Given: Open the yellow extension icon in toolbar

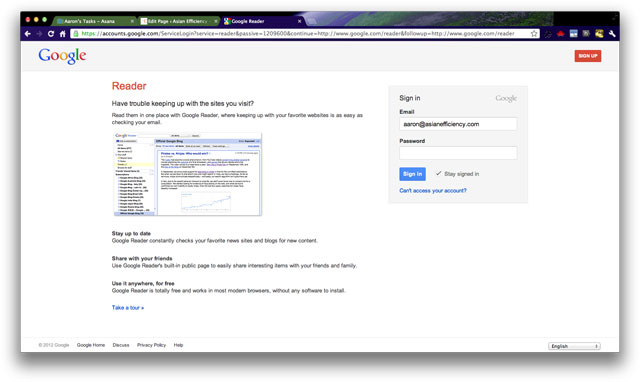Looking at the screenshot, I should 599,33.
